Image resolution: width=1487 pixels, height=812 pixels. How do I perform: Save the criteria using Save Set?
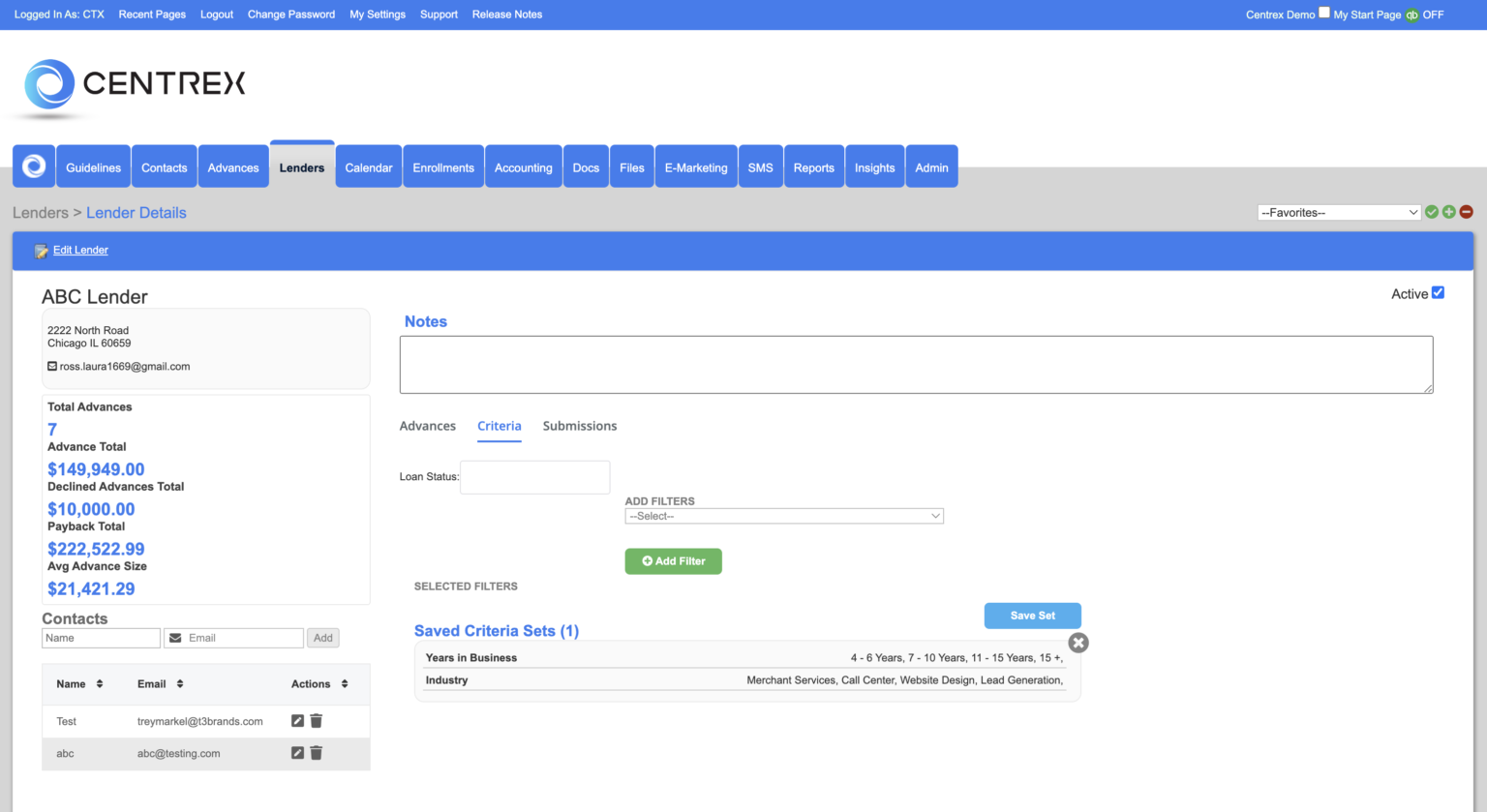tap(1032, 616)
